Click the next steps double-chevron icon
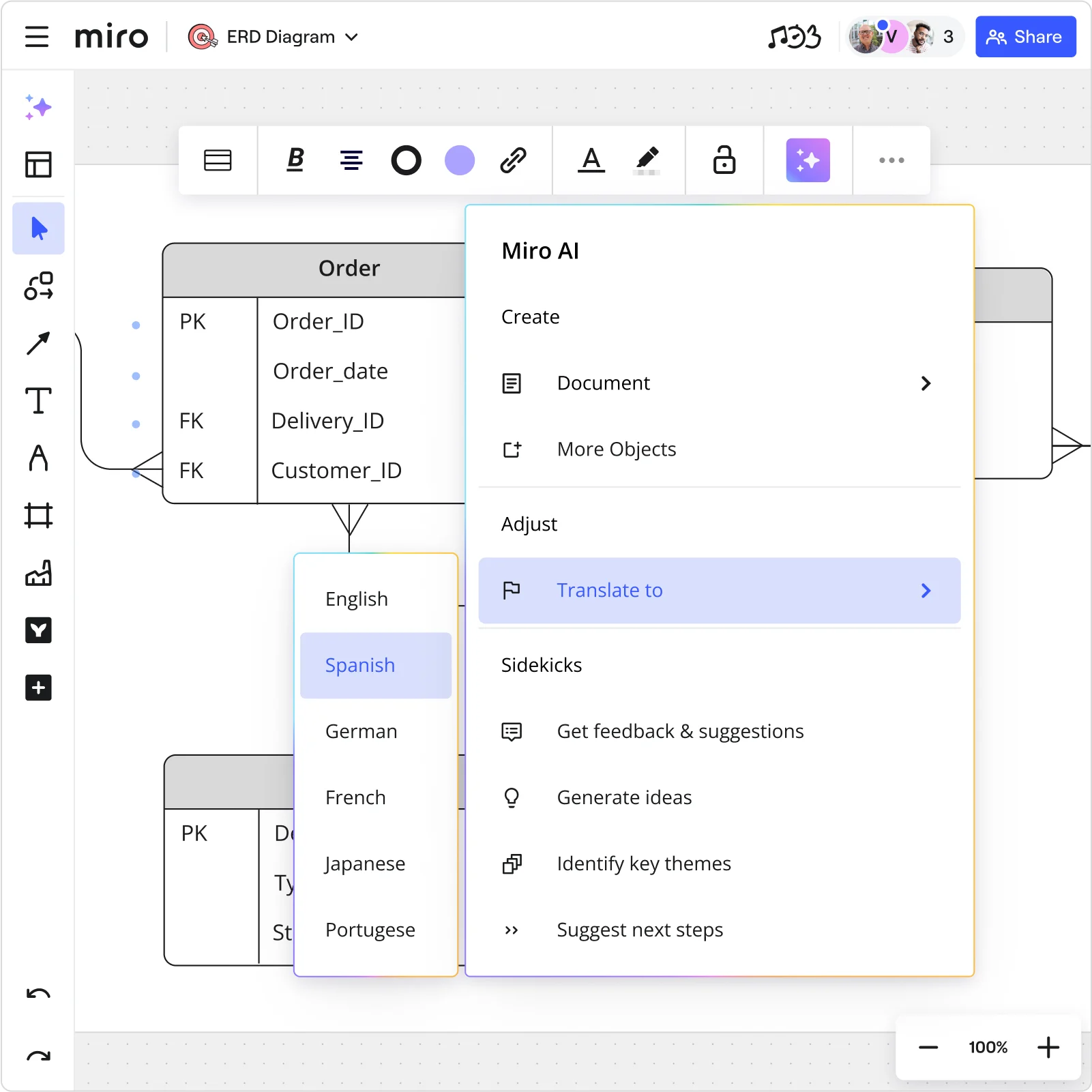 click(512, 930)
